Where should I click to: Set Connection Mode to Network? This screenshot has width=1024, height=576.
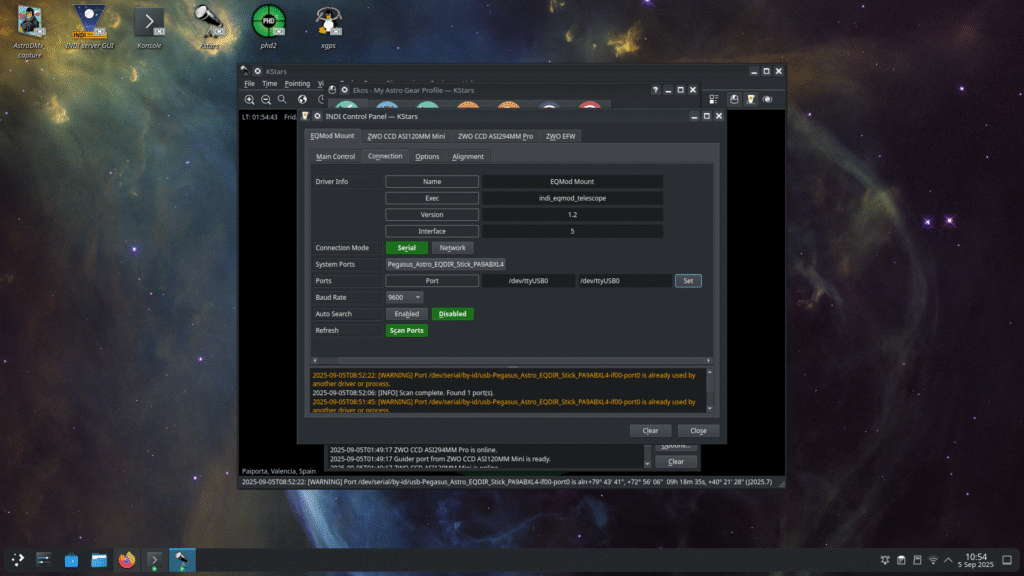(452, 248)
